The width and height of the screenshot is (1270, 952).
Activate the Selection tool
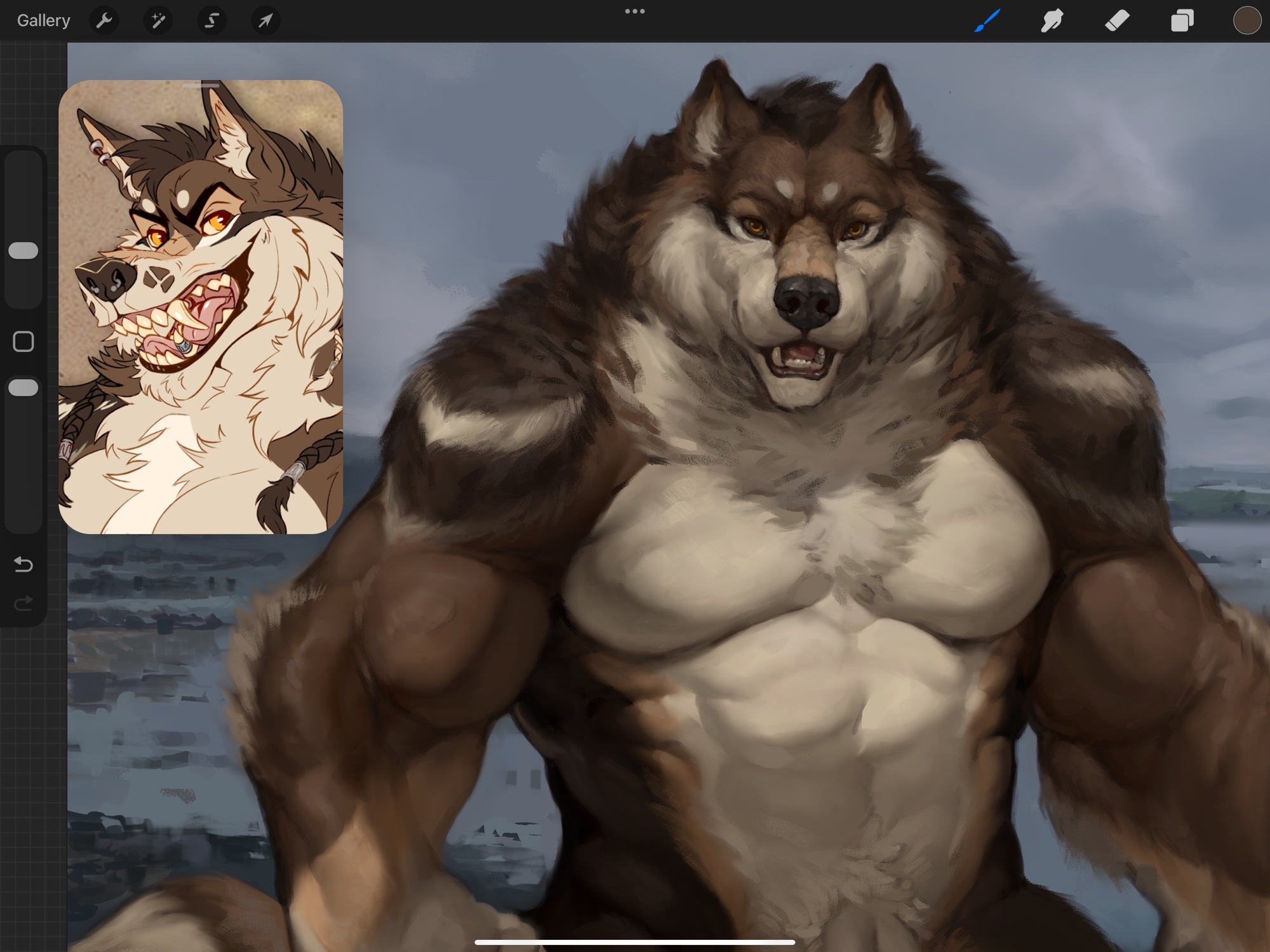[x=211, y=20]
